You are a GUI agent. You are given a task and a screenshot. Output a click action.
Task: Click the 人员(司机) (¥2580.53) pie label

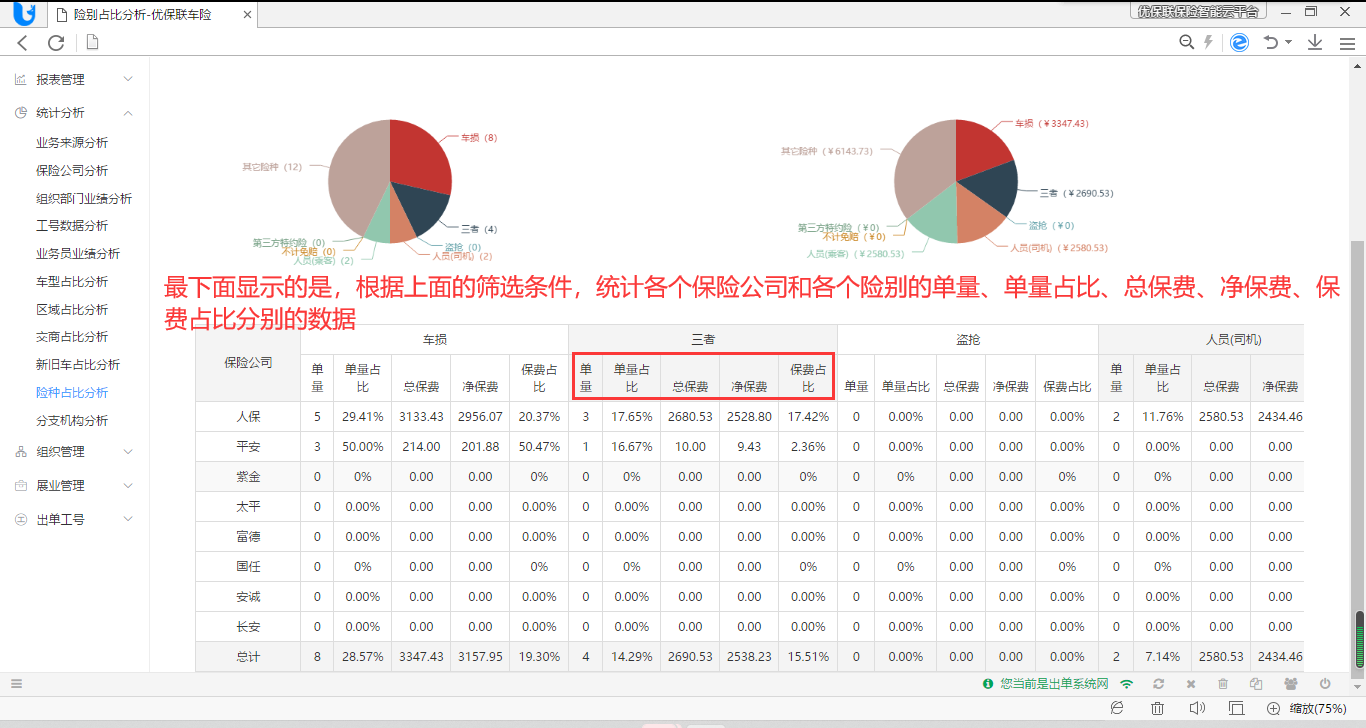1058,247
